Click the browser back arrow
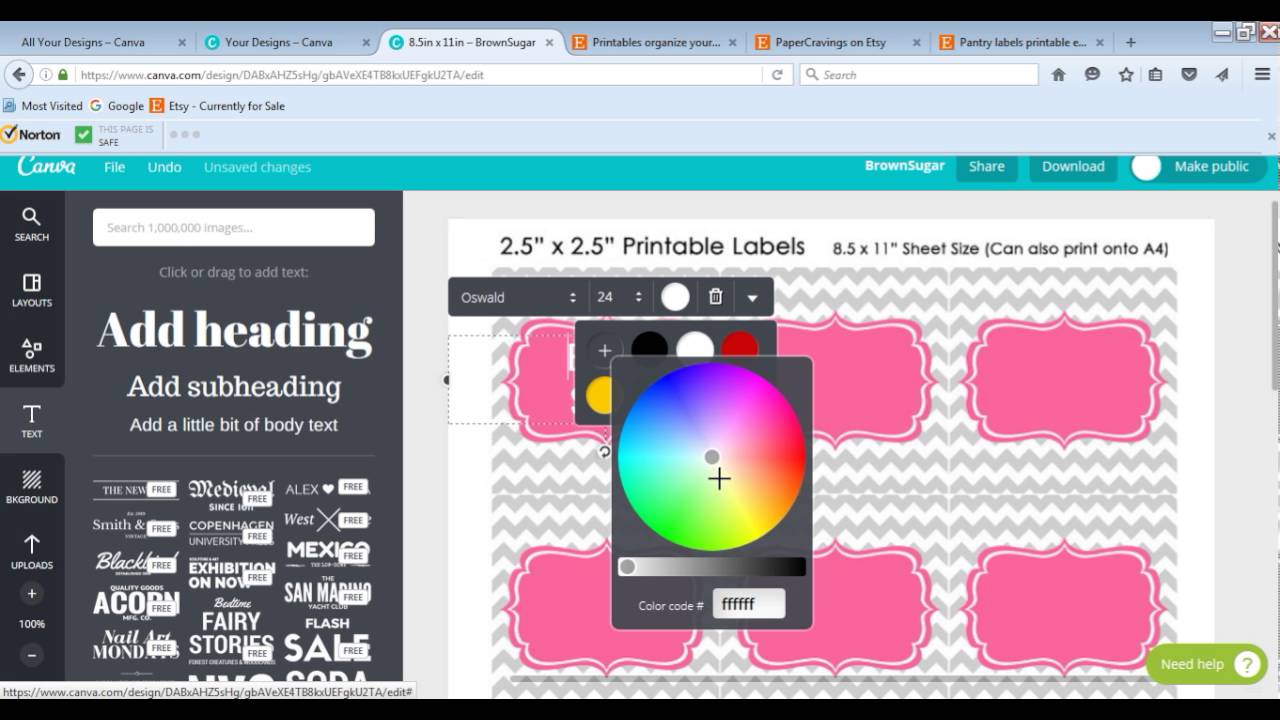The width and height of the screenshot is (1280, 720). click(x=19, y=74)
